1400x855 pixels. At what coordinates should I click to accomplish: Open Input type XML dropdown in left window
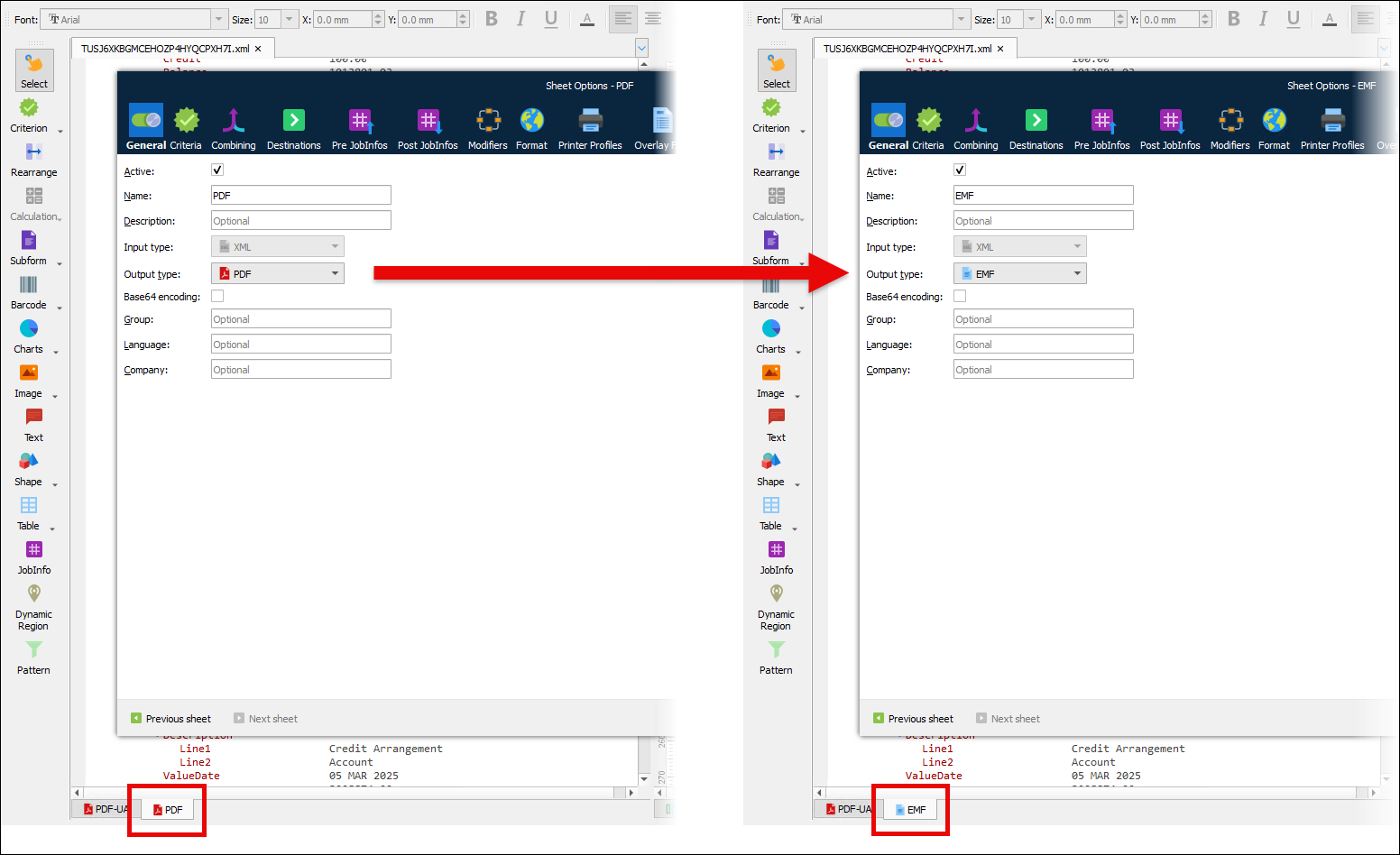(x=278, y=246)
